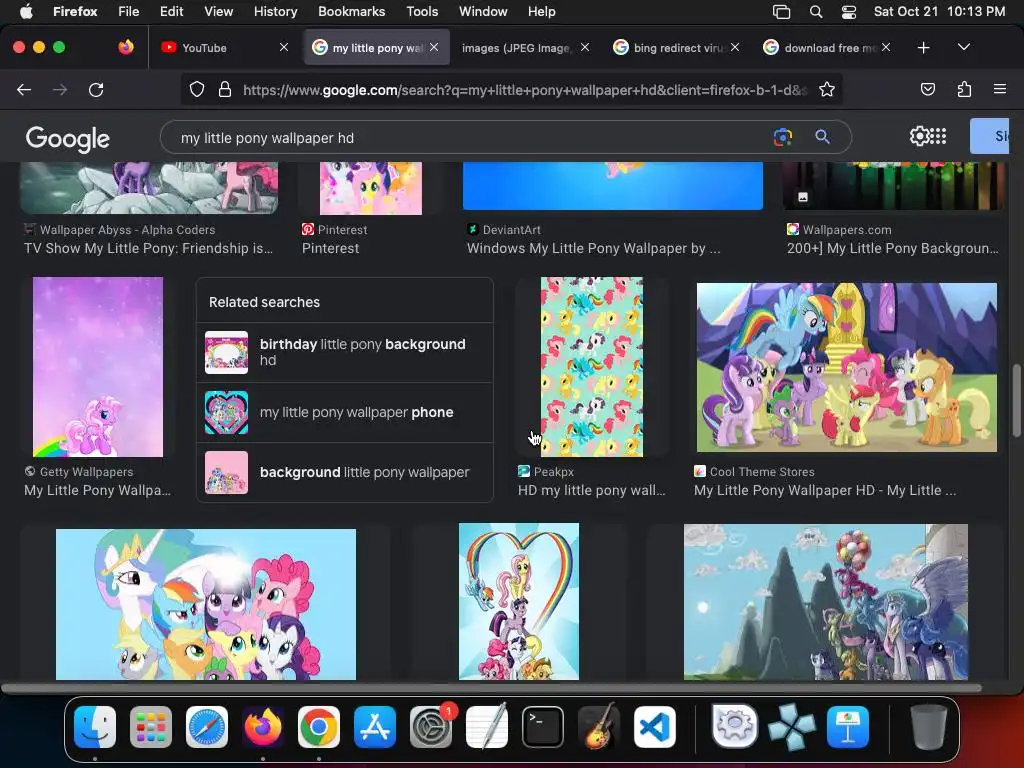Click the mountain balloon ponies thumbnail
The width and height of the screenshot is (1024, 768).
825,601
